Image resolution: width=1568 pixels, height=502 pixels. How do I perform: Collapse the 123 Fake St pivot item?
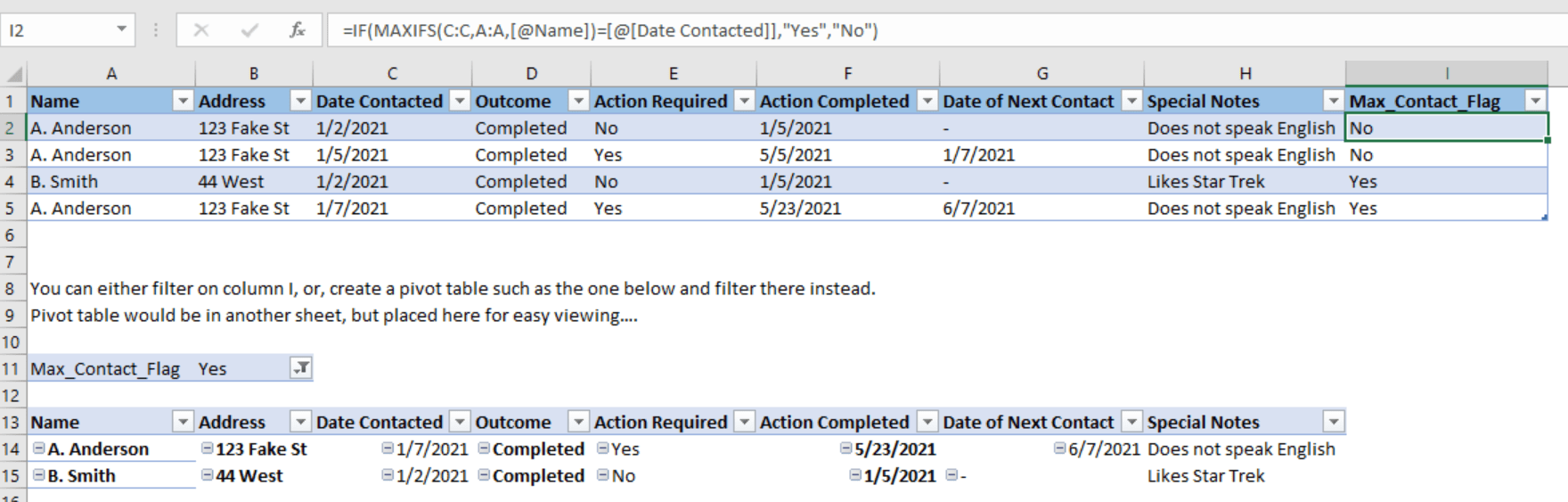(x=207, y=449)
